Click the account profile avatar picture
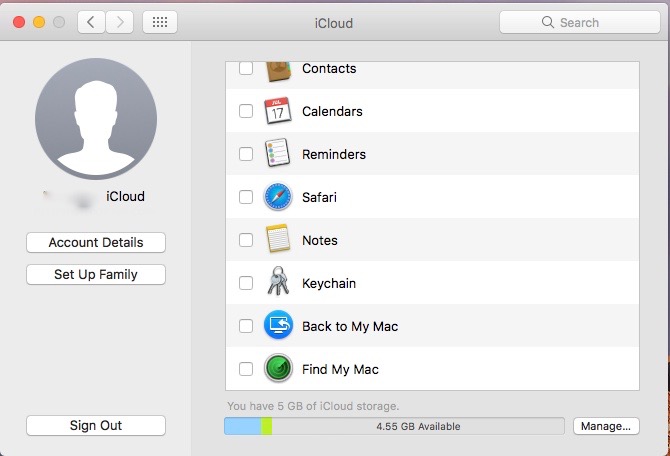 (x=96, y=119)
